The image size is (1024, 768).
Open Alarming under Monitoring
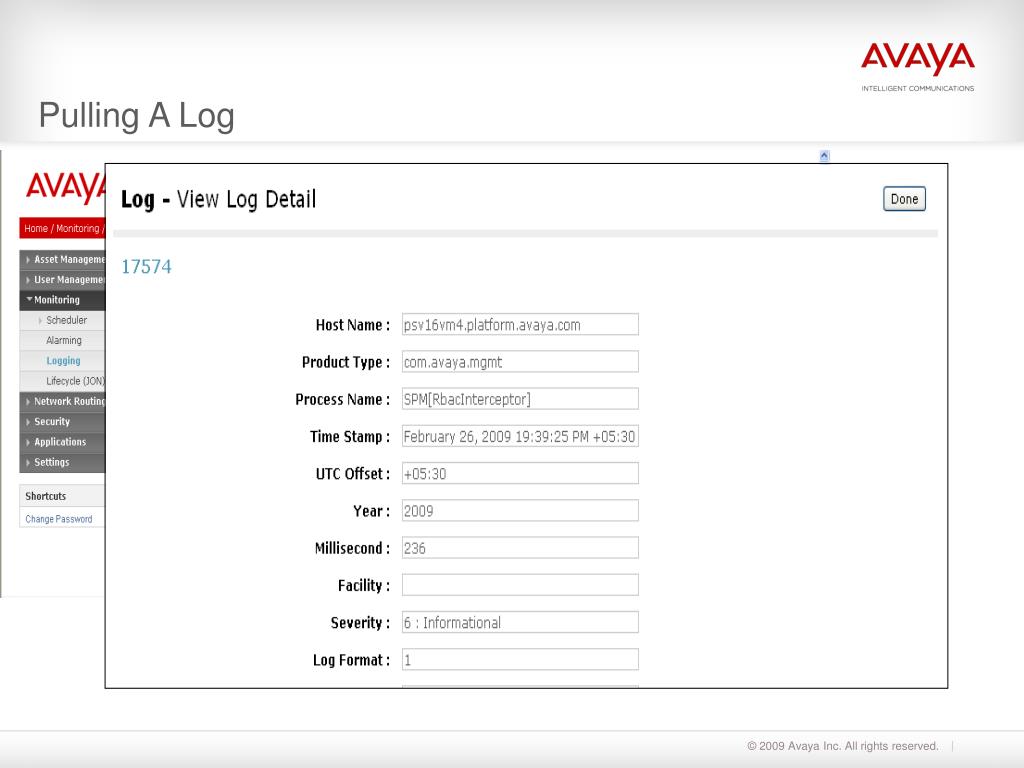(x=64, y=340)
